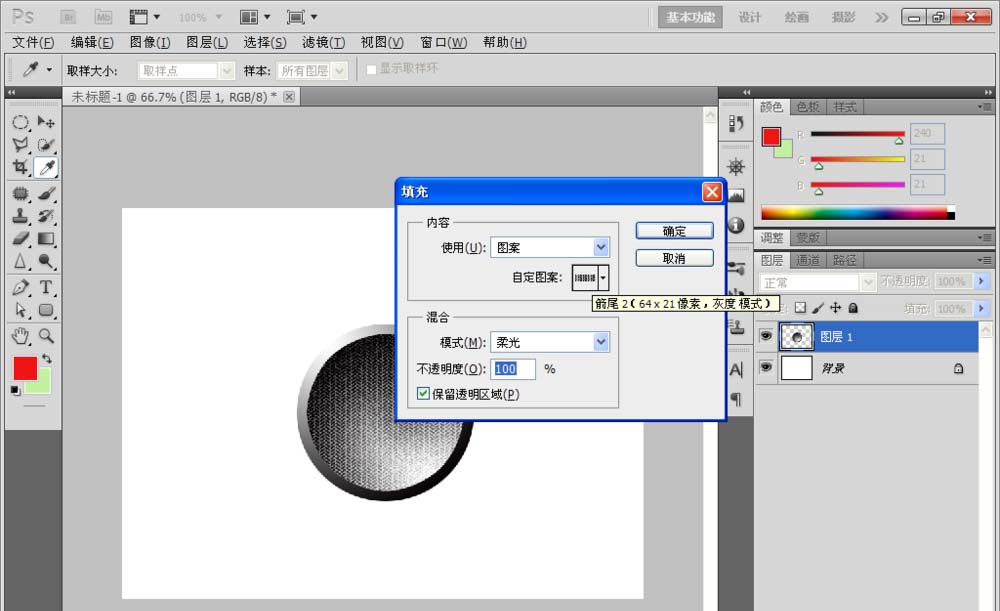Select the Zoom magnifier tool
Viewport: 1000px width, 611px height.
coord(46,335)
